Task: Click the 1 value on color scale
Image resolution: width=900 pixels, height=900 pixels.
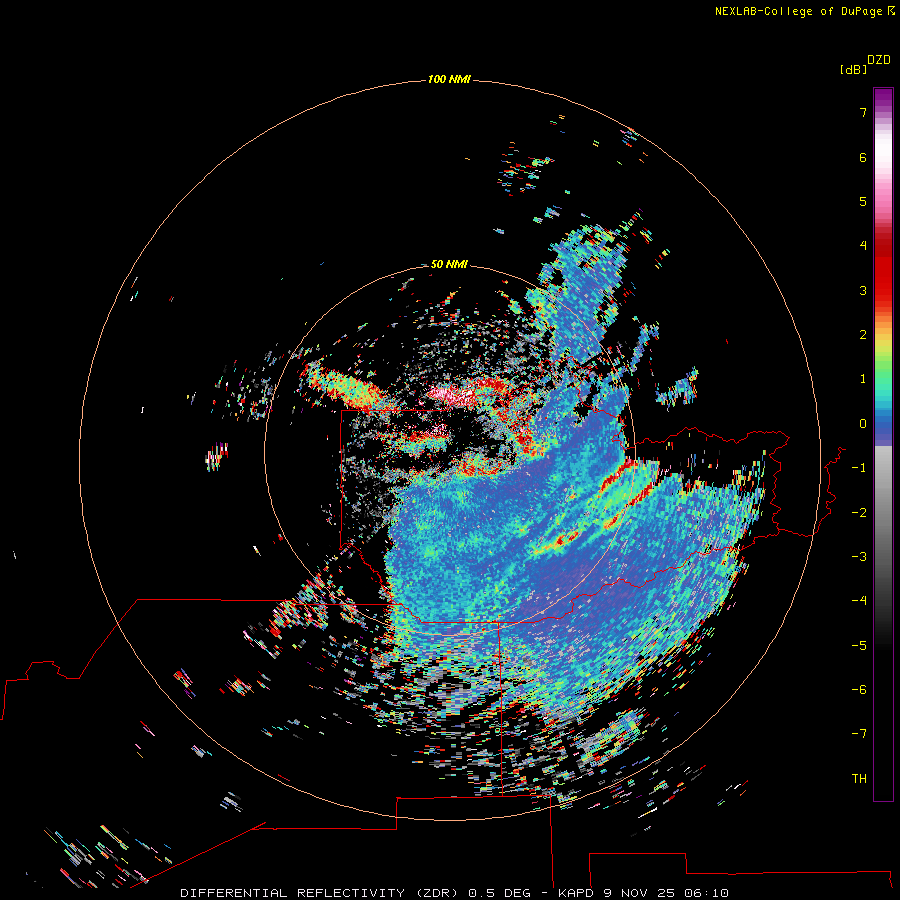Action: [x=863, y=379]
